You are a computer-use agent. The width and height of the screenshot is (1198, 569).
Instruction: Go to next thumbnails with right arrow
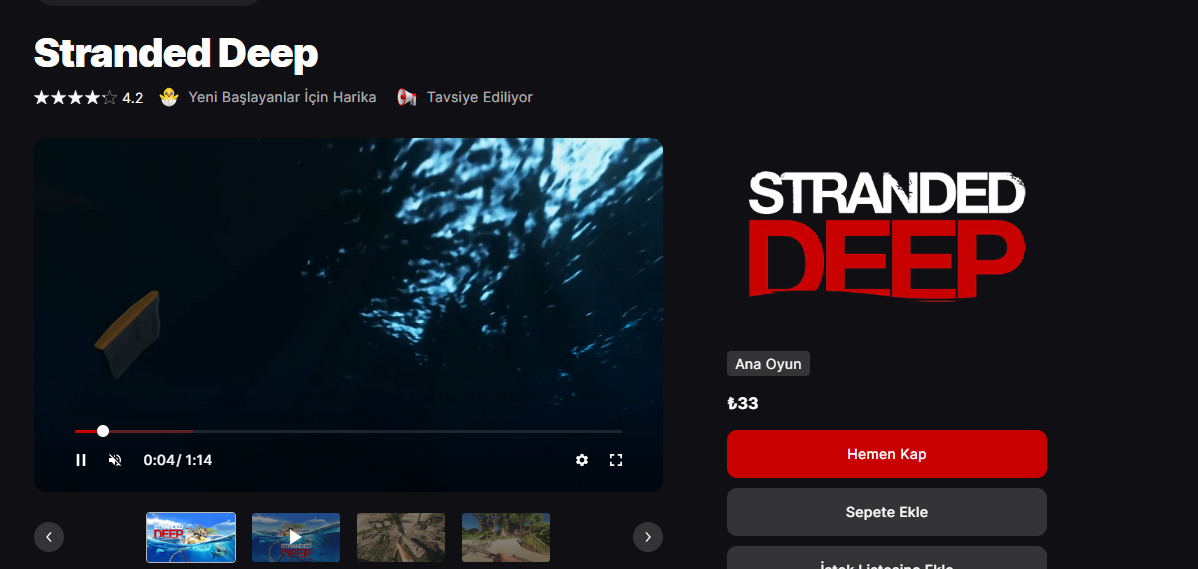[648, 537]
